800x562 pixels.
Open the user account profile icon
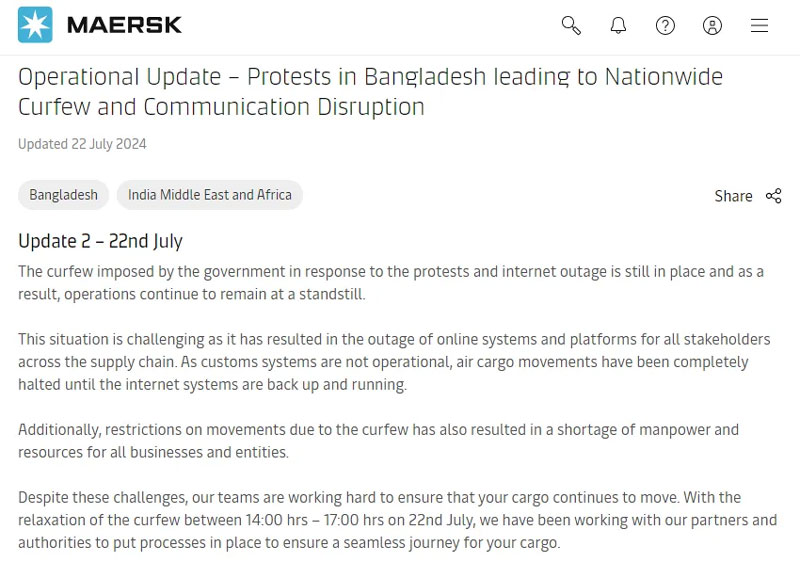[x=712, y=26]
